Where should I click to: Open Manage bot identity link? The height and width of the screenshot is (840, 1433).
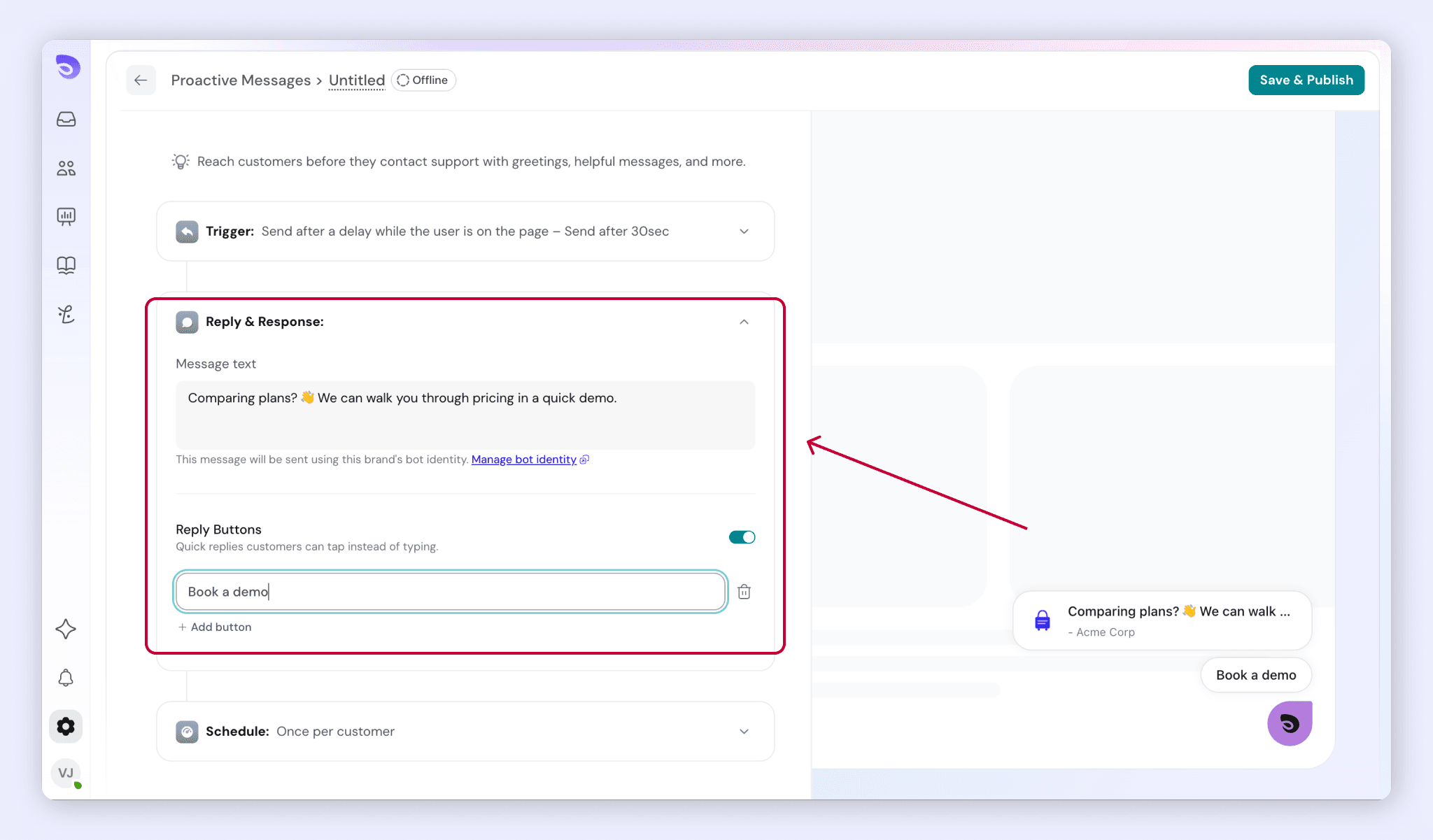[x=524, y=460]
